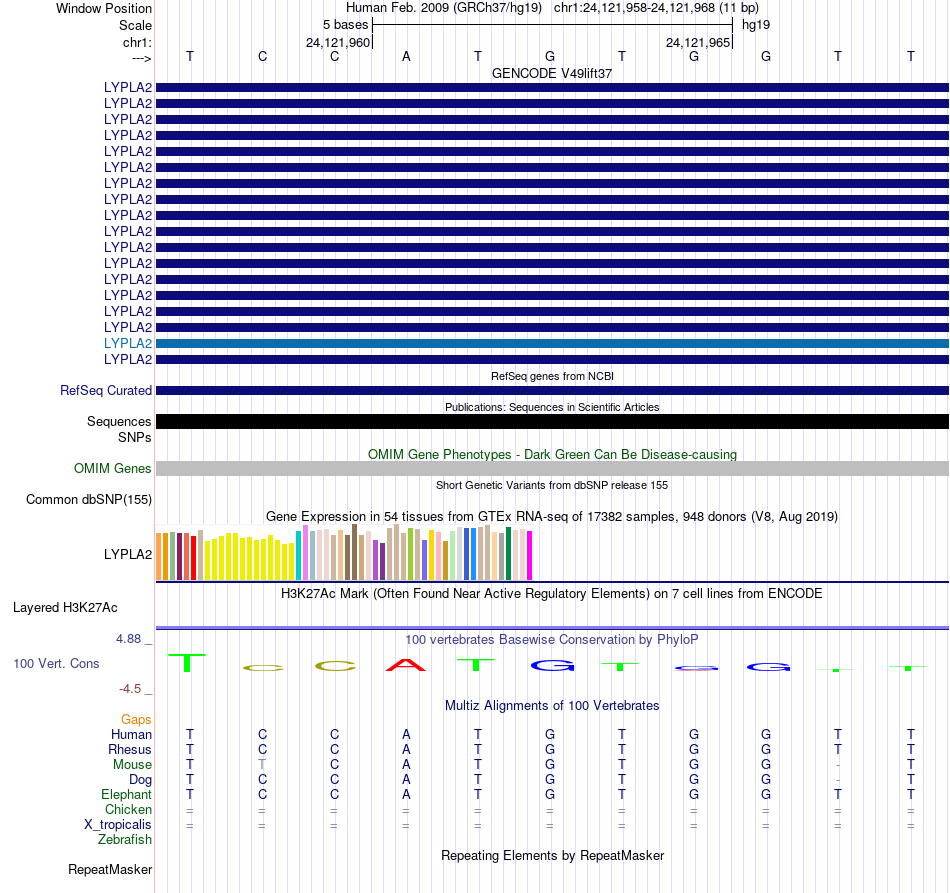Open the H3K27Ac Mark ENCODE track title
Viewport: 950px width, 893px height.
tap(551, 594)
